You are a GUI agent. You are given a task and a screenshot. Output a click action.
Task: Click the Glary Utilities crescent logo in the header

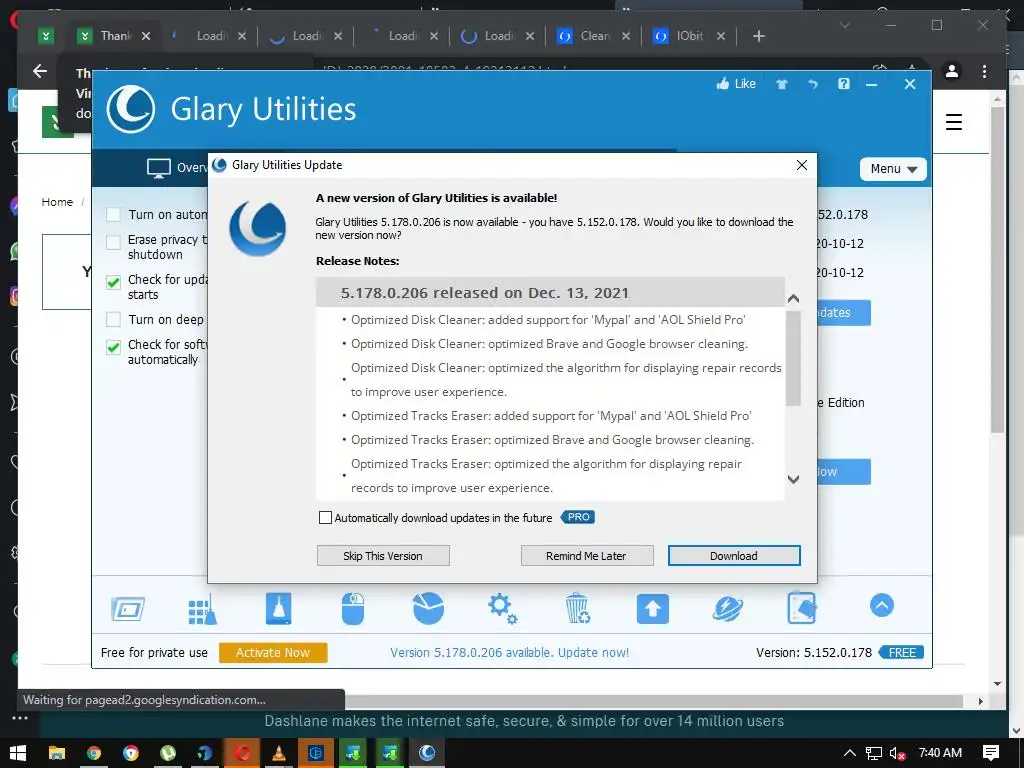[131, 110]
